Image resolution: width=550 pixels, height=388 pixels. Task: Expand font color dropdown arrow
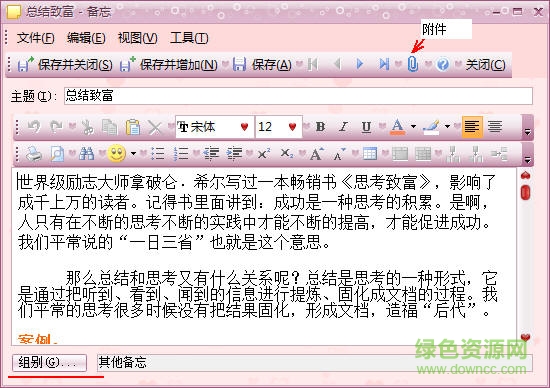coord(414,127)
